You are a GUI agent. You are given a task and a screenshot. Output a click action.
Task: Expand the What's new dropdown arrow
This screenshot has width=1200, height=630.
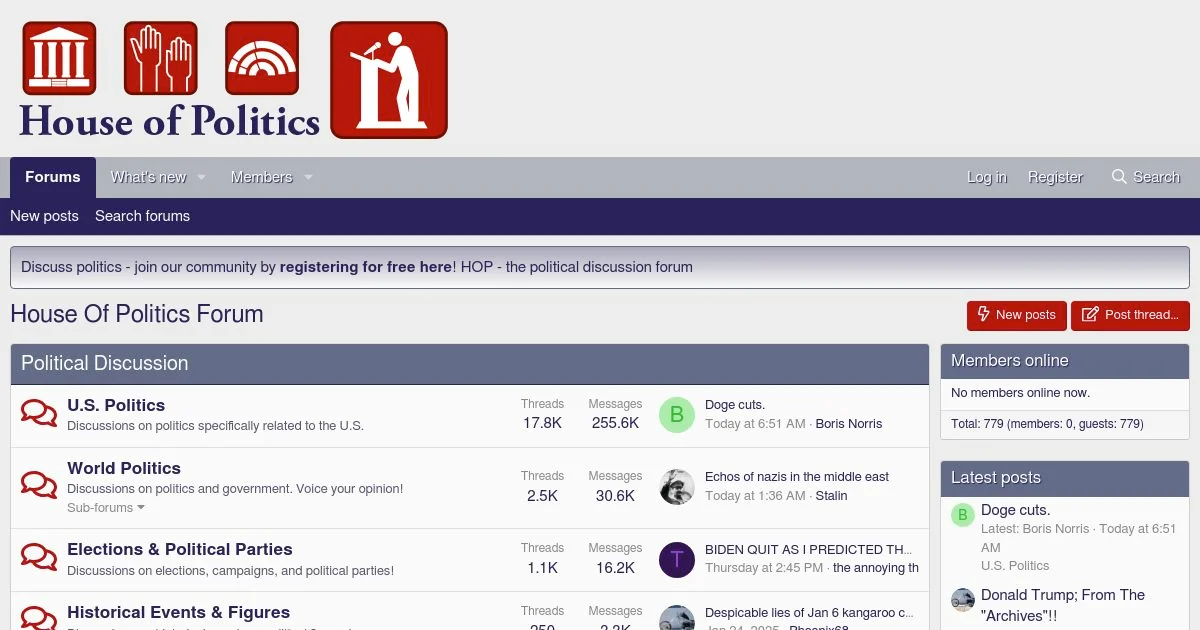click(201, 177)
